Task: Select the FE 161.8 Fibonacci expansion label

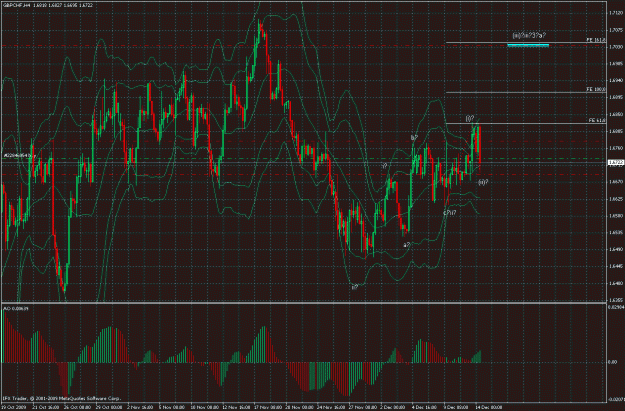Action: (x=596, y=40)
